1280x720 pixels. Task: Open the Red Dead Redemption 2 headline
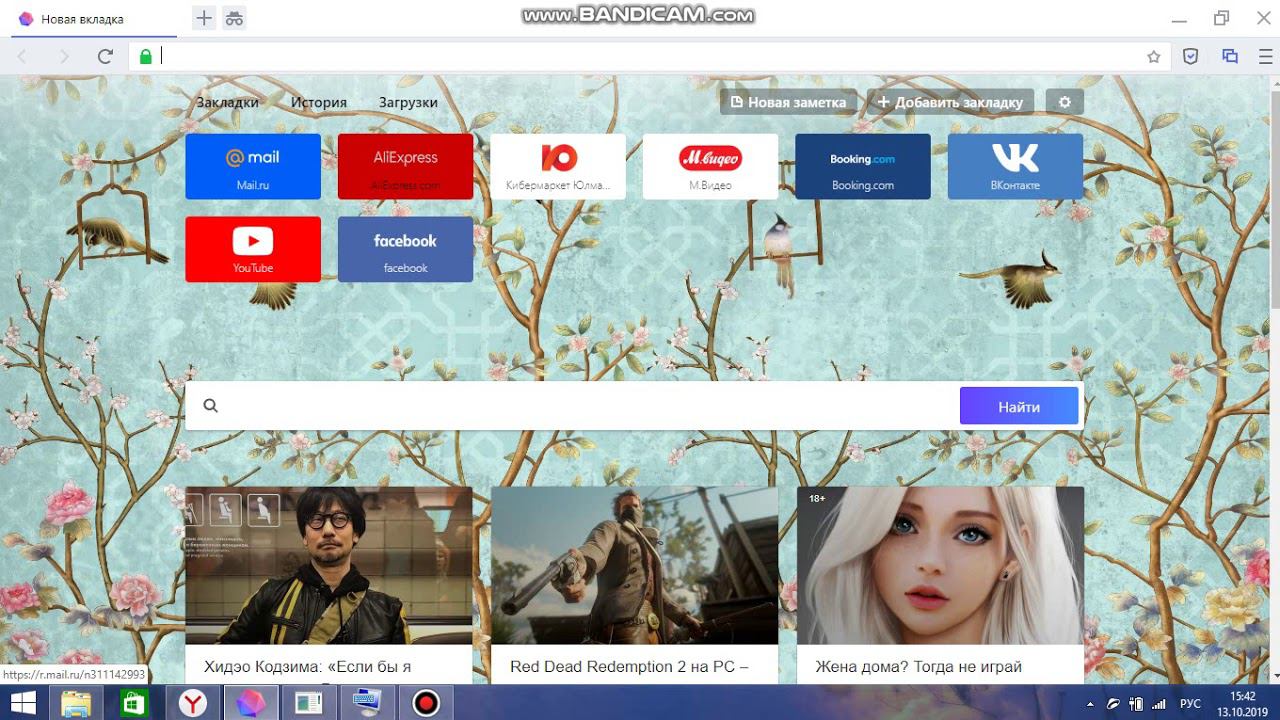pos(629,667)
